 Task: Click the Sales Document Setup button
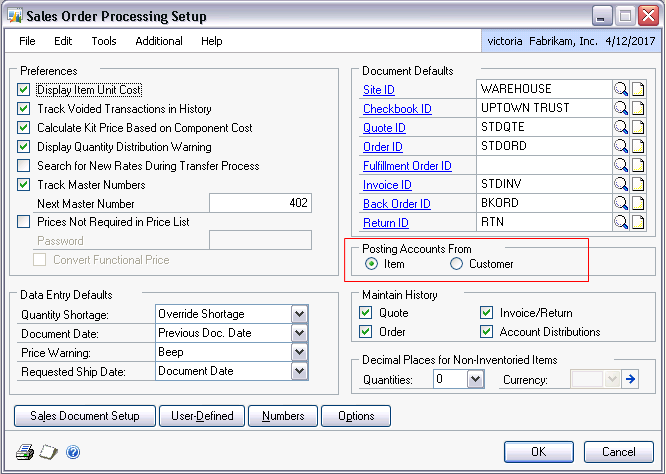coord(85,415)
